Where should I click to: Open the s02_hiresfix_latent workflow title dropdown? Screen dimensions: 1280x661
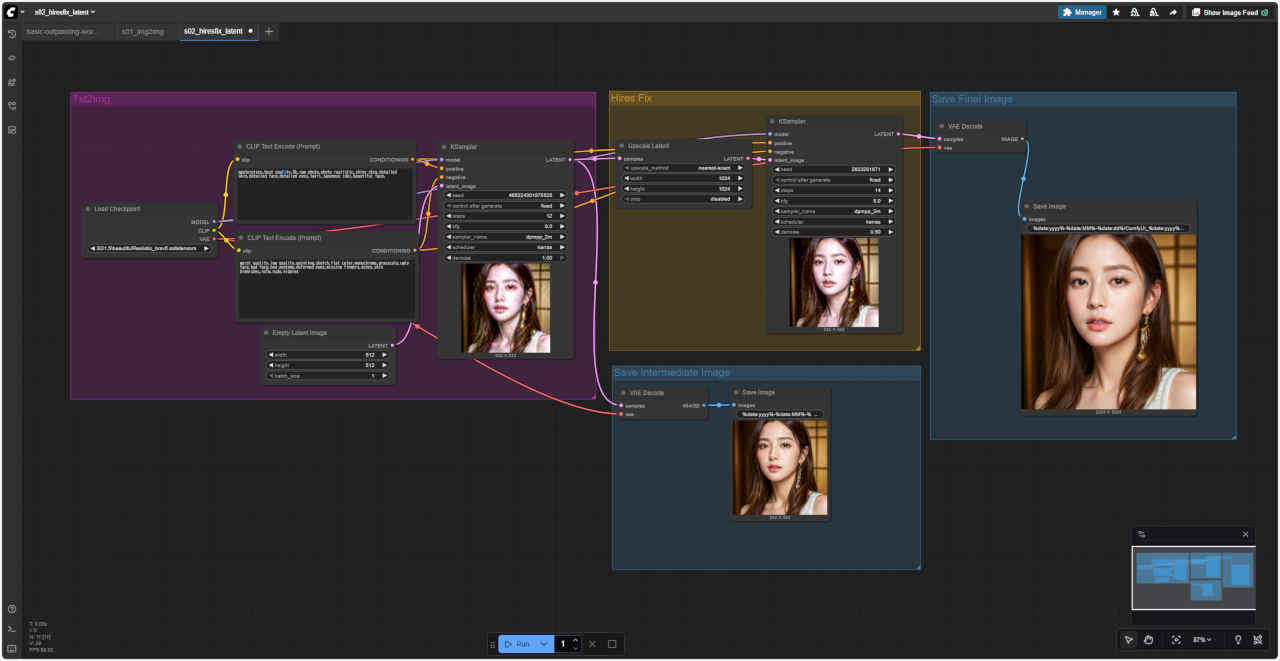pyautogui.click(x=64, y=12)
